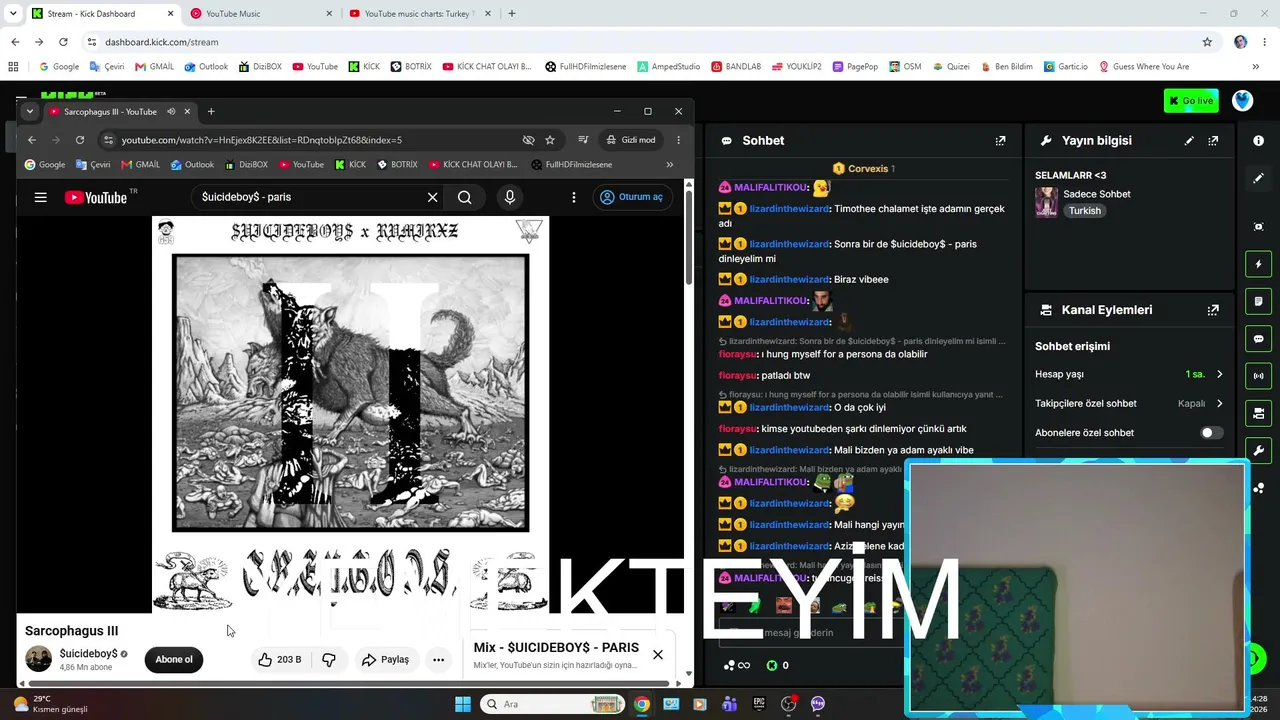
Task: Open the media controls icon in the YouTube window toolbar
Action: click(x=583, y=140)
